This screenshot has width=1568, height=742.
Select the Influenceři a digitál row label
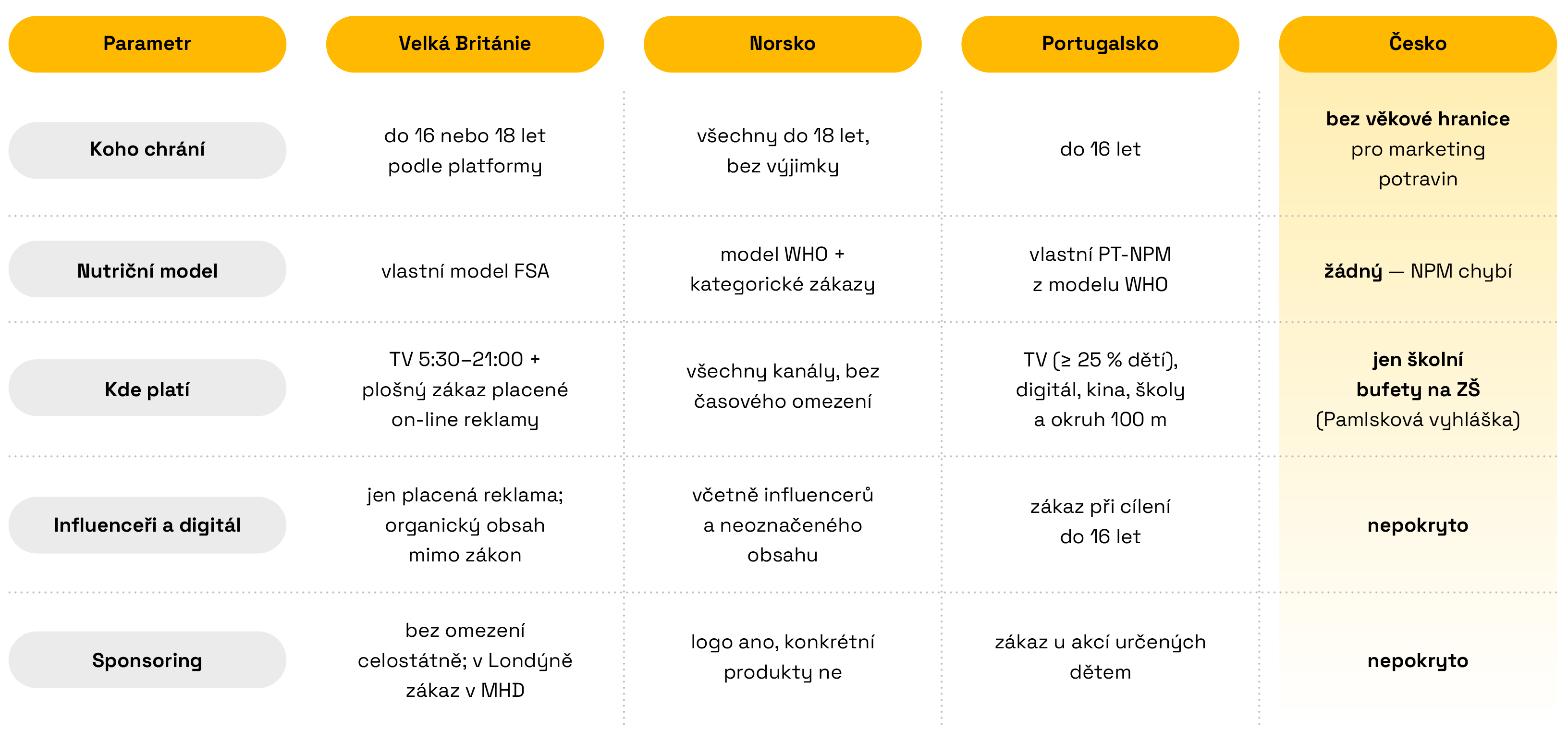(x=147, y=525)
